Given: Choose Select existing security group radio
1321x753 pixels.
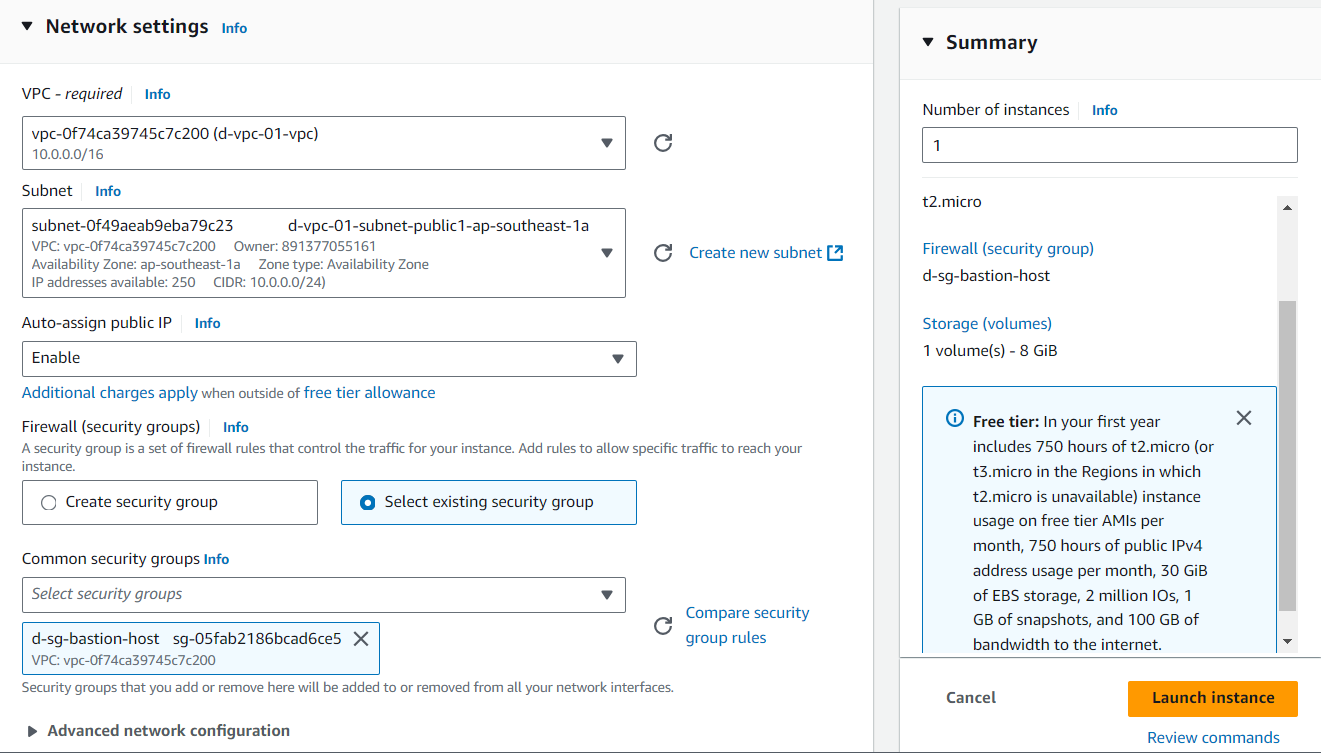Looking at the screenshot, I should tap(368, 503).
